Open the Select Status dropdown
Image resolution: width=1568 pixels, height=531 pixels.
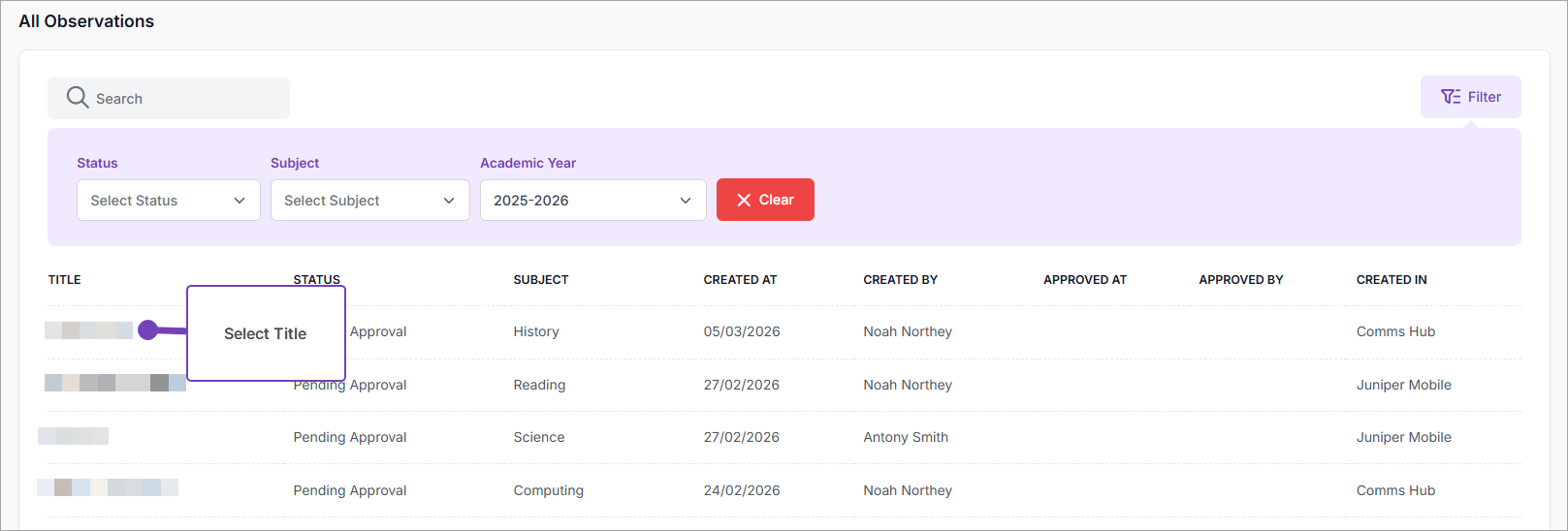(x=168, y=201)
